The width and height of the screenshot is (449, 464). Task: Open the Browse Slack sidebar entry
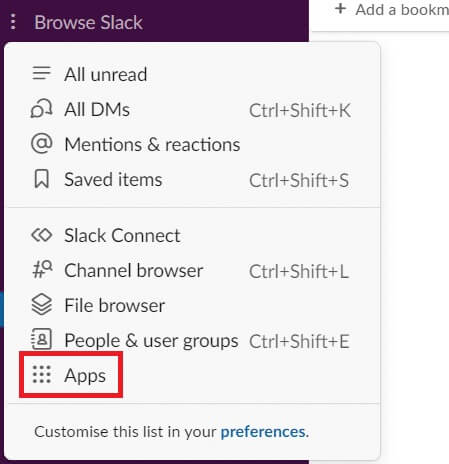(88, 22)
